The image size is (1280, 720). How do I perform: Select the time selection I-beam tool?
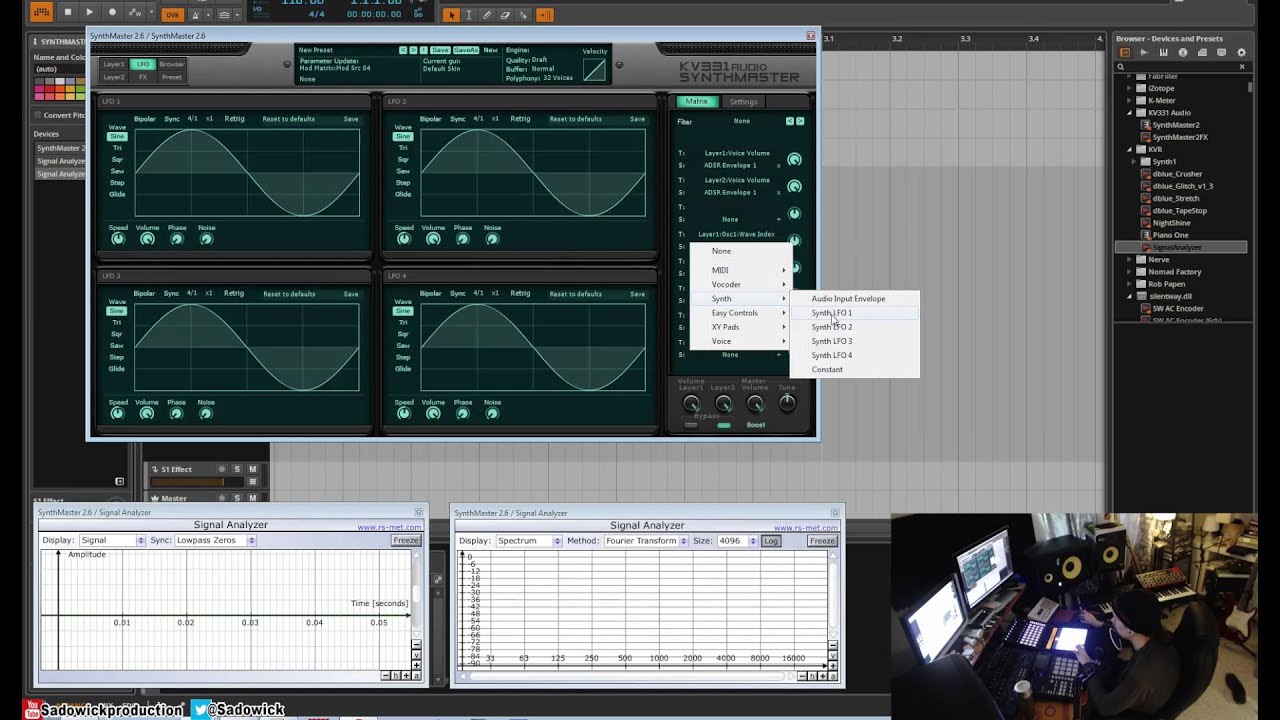coord(468,15)
